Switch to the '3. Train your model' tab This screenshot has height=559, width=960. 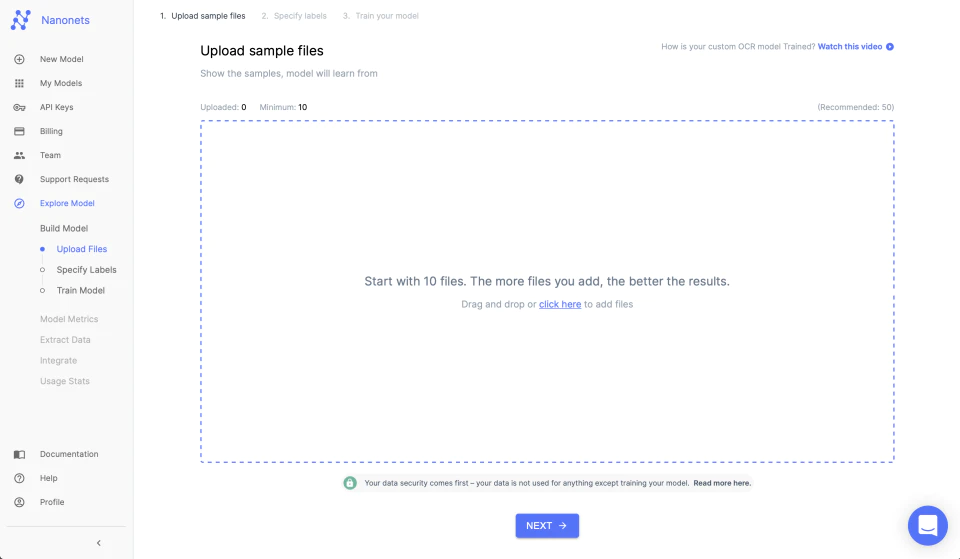381,16
